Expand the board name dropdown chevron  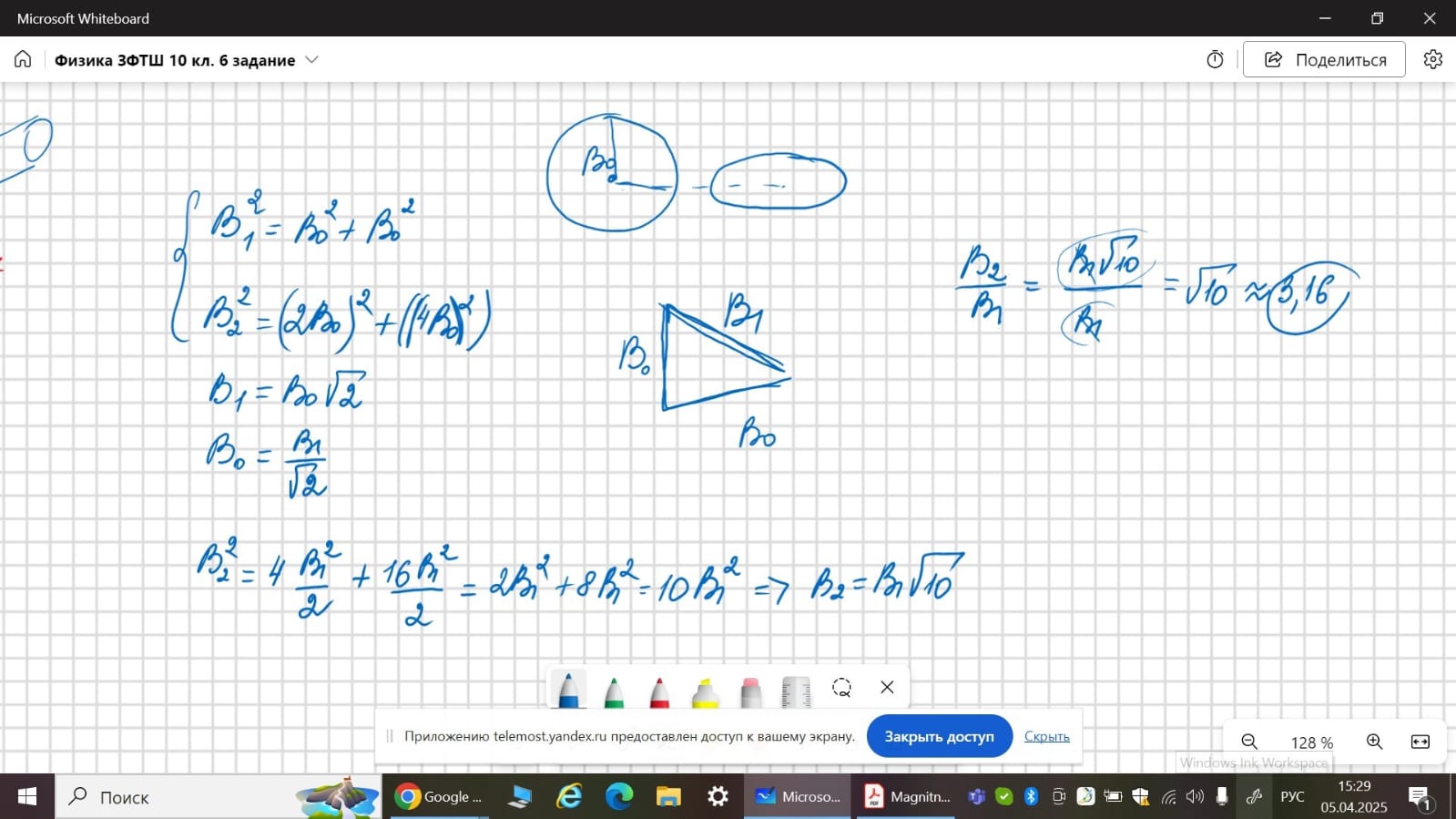[311, 60]
